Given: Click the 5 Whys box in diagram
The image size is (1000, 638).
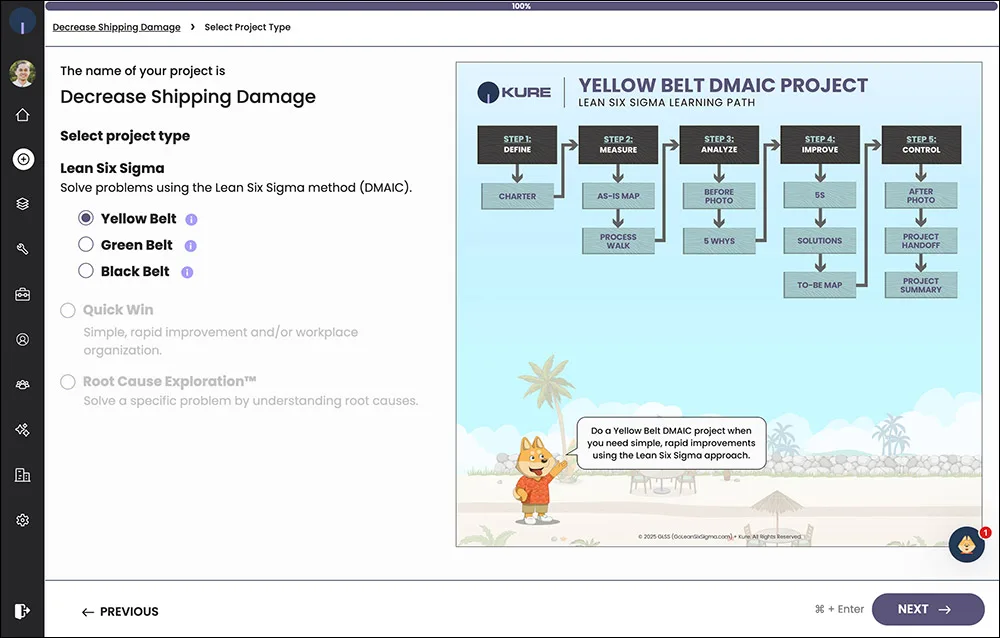Looking at the screenshot, I should tap(719, 241).
